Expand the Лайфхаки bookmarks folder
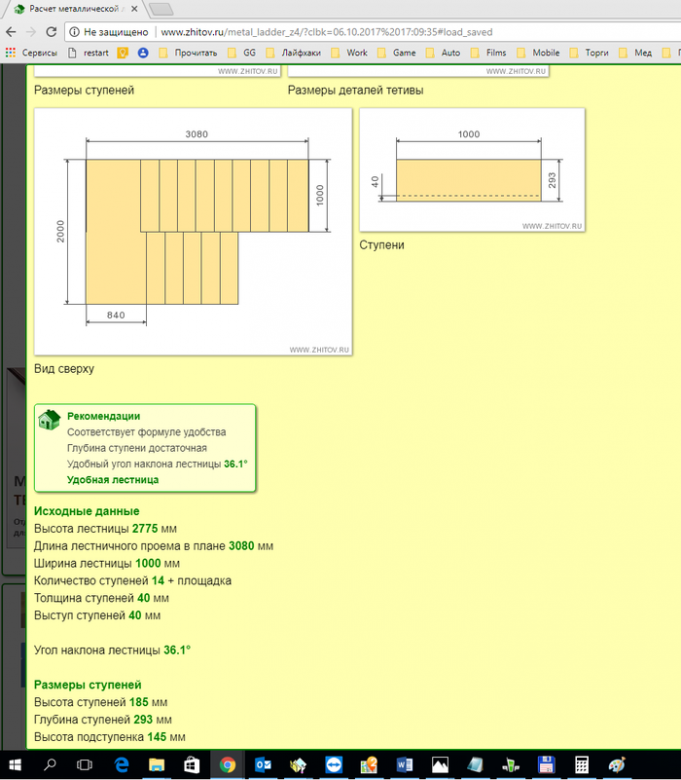The width and height of the screenshot is (681, 780). coord(297,52)
